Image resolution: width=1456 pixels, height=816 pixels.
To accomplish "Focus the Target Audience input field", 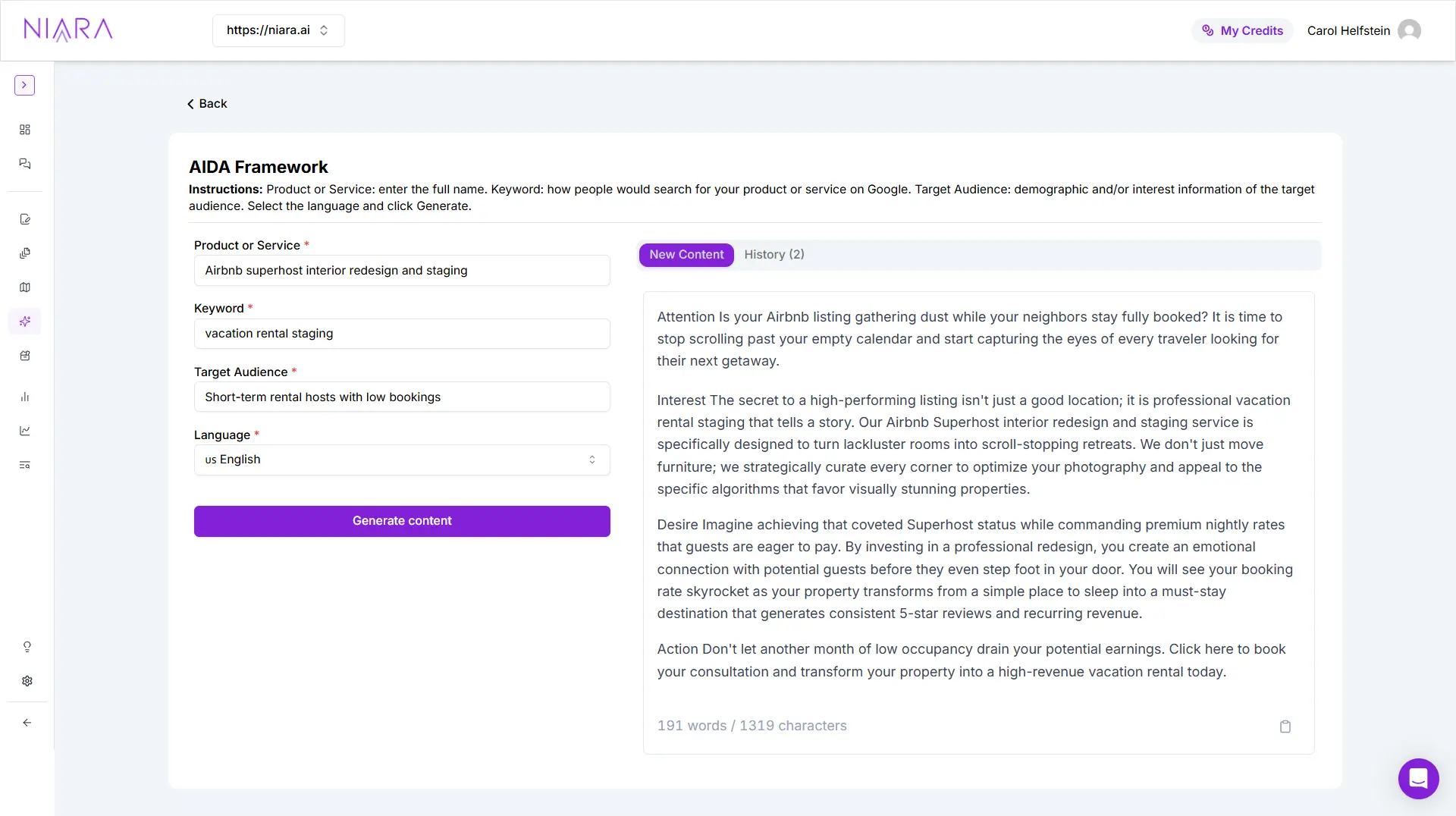I will 402,397.
